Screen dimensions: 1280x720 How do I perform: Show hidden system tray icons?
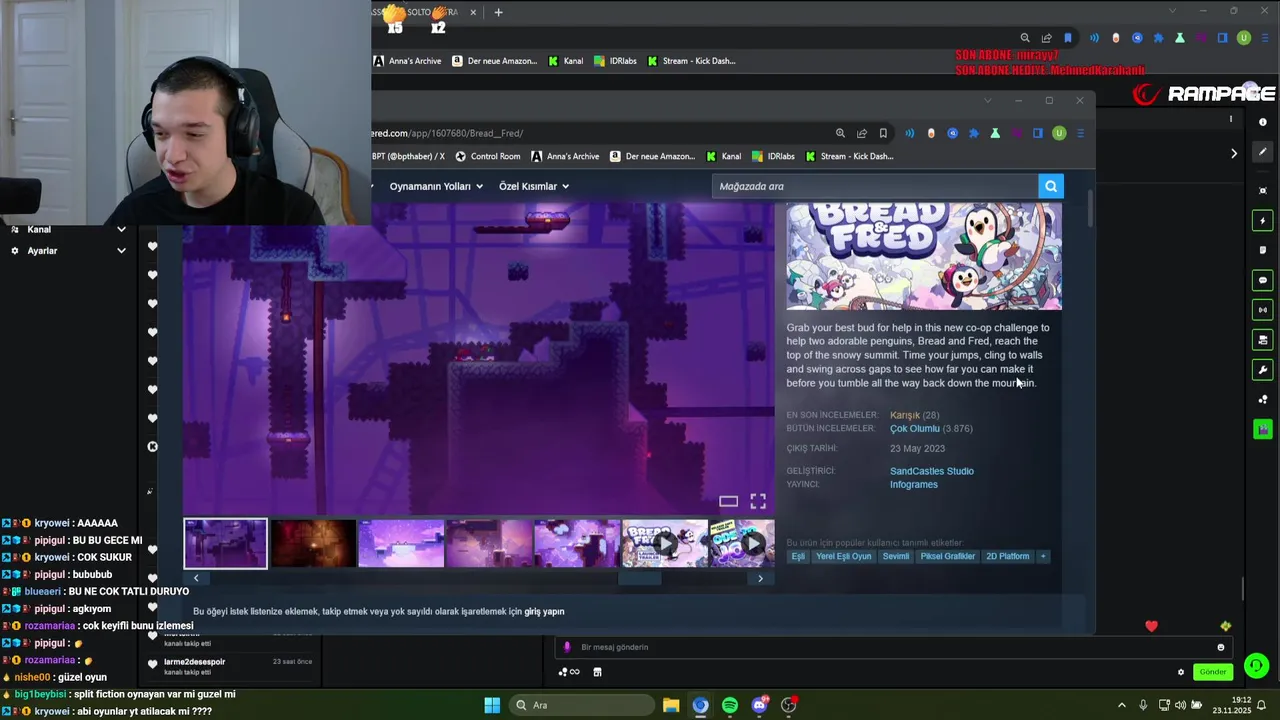pos(1121,705)
